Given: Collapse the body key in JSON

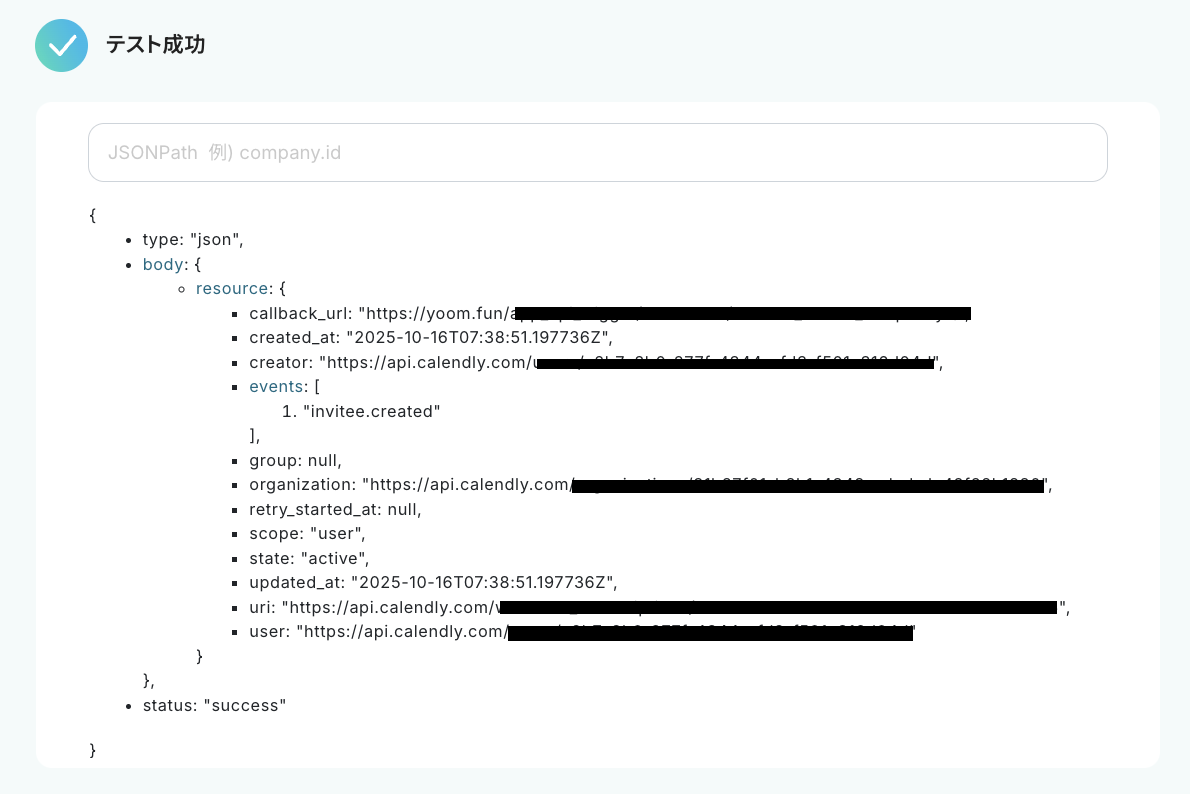Looking at the screenshot, I should (163, 265).
